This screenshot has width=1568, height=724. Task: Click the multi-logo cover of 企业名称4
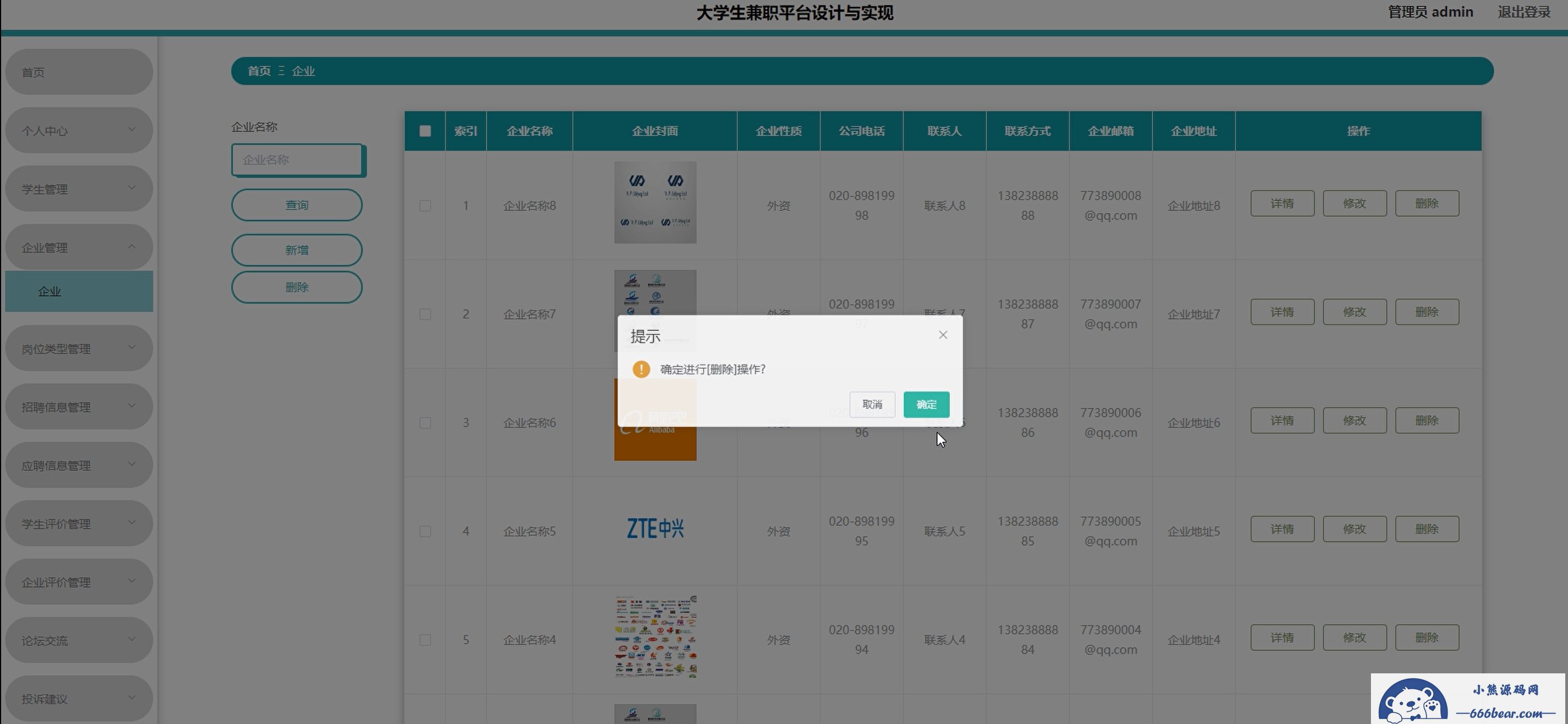point(655,637)
